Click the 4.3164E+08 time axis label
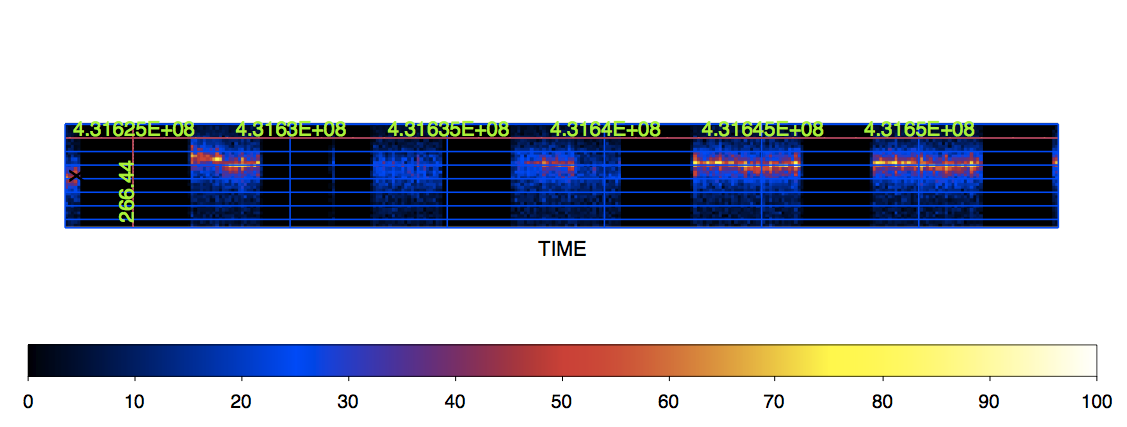Screen dimensions: 1127x427 click(605, 129)
